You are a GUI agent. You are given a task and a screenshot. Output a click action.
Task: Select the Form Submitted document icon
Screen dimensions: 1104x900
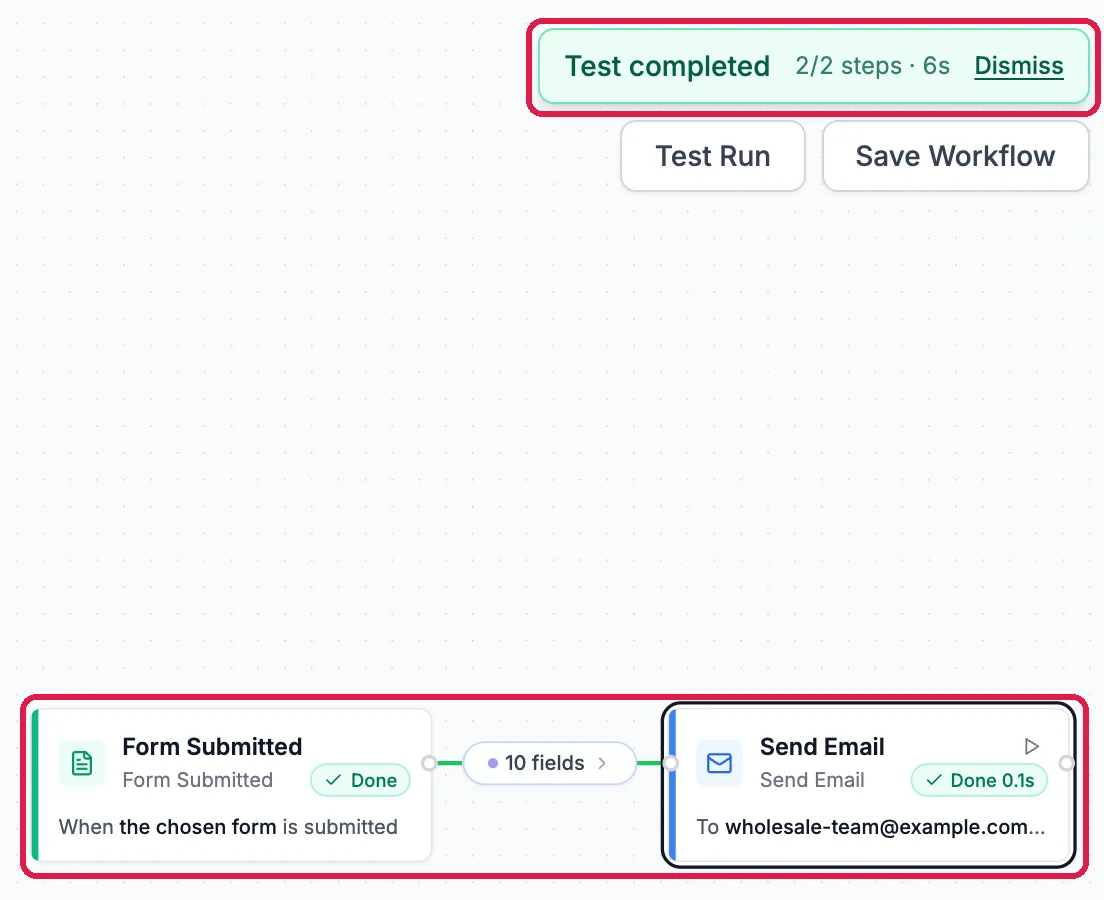coord(82,763)
